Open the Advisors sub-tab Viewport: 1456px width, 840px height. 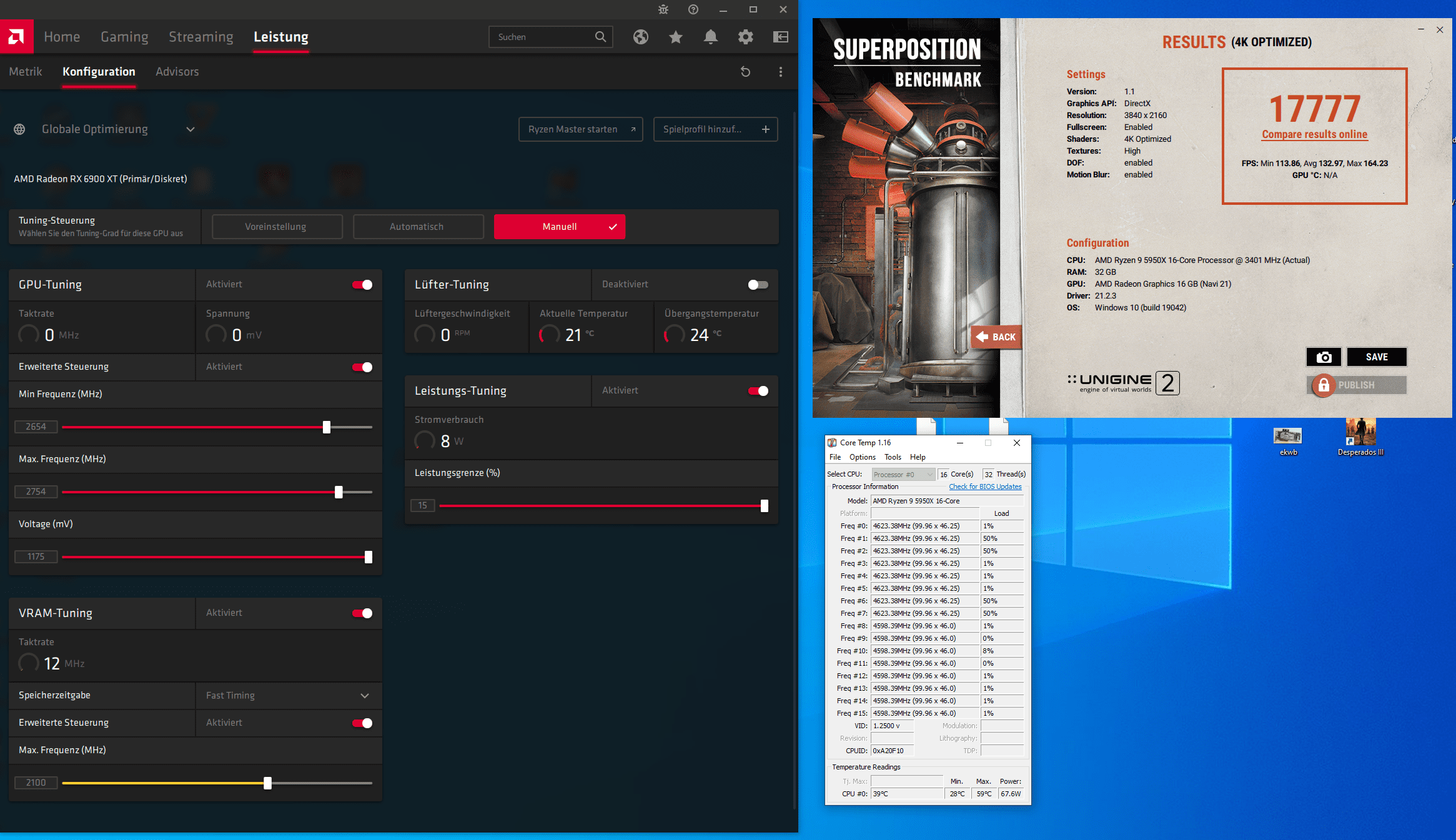tap(177, 72)
